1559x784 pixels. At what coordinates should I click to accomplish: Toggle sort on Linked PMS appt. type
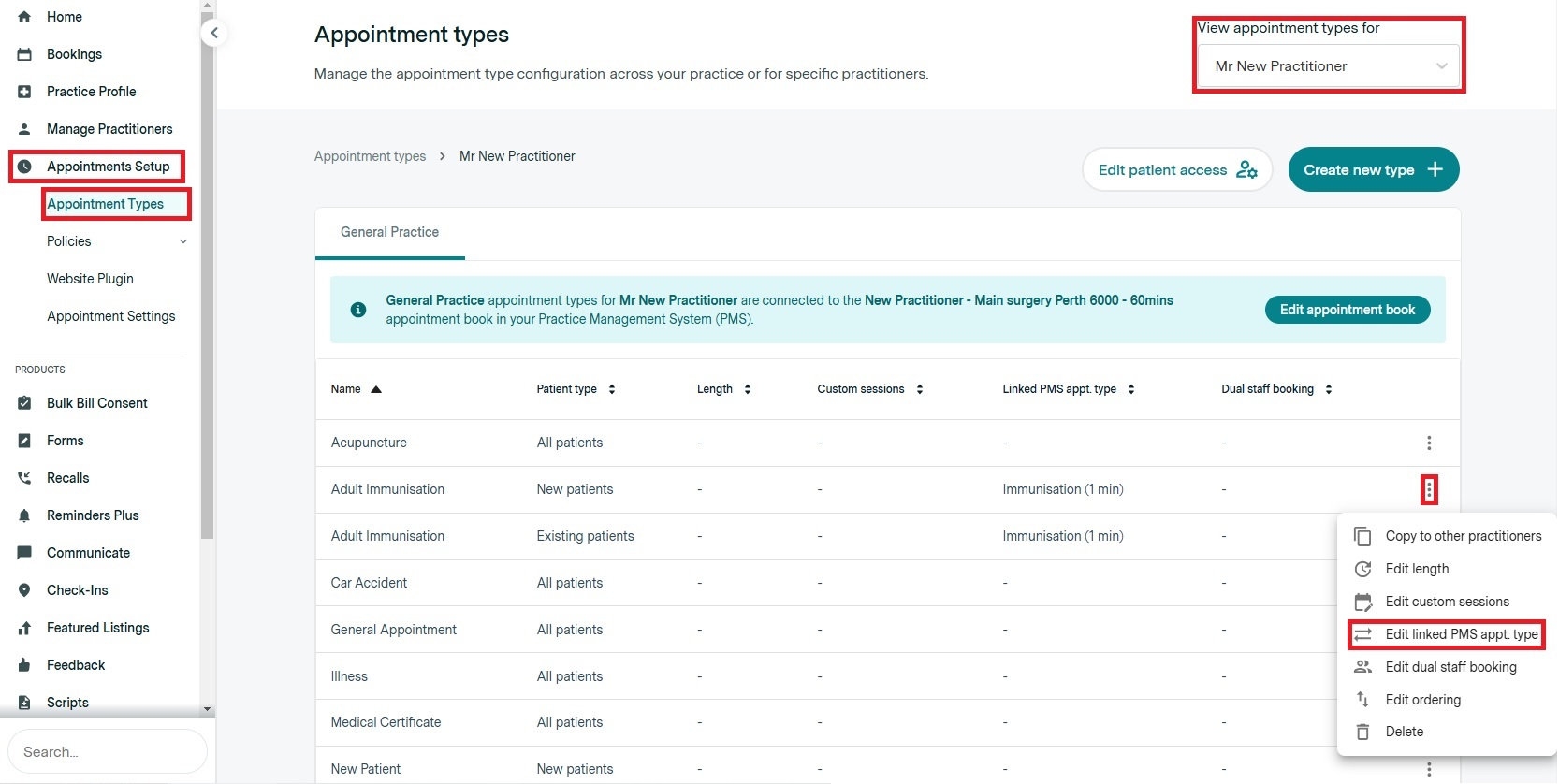[x=1131, y=389]
